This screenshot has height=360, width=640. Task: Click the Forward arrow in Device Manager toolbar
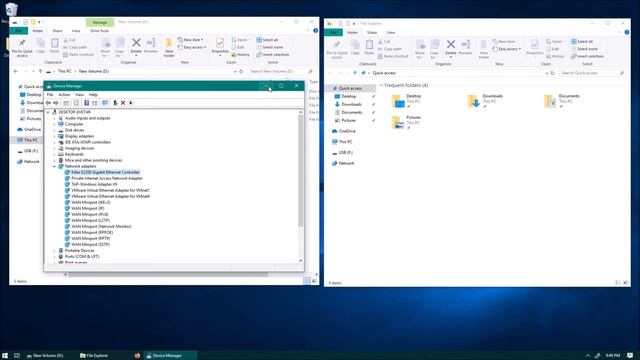pyautogui.click(x=56, y=103)
